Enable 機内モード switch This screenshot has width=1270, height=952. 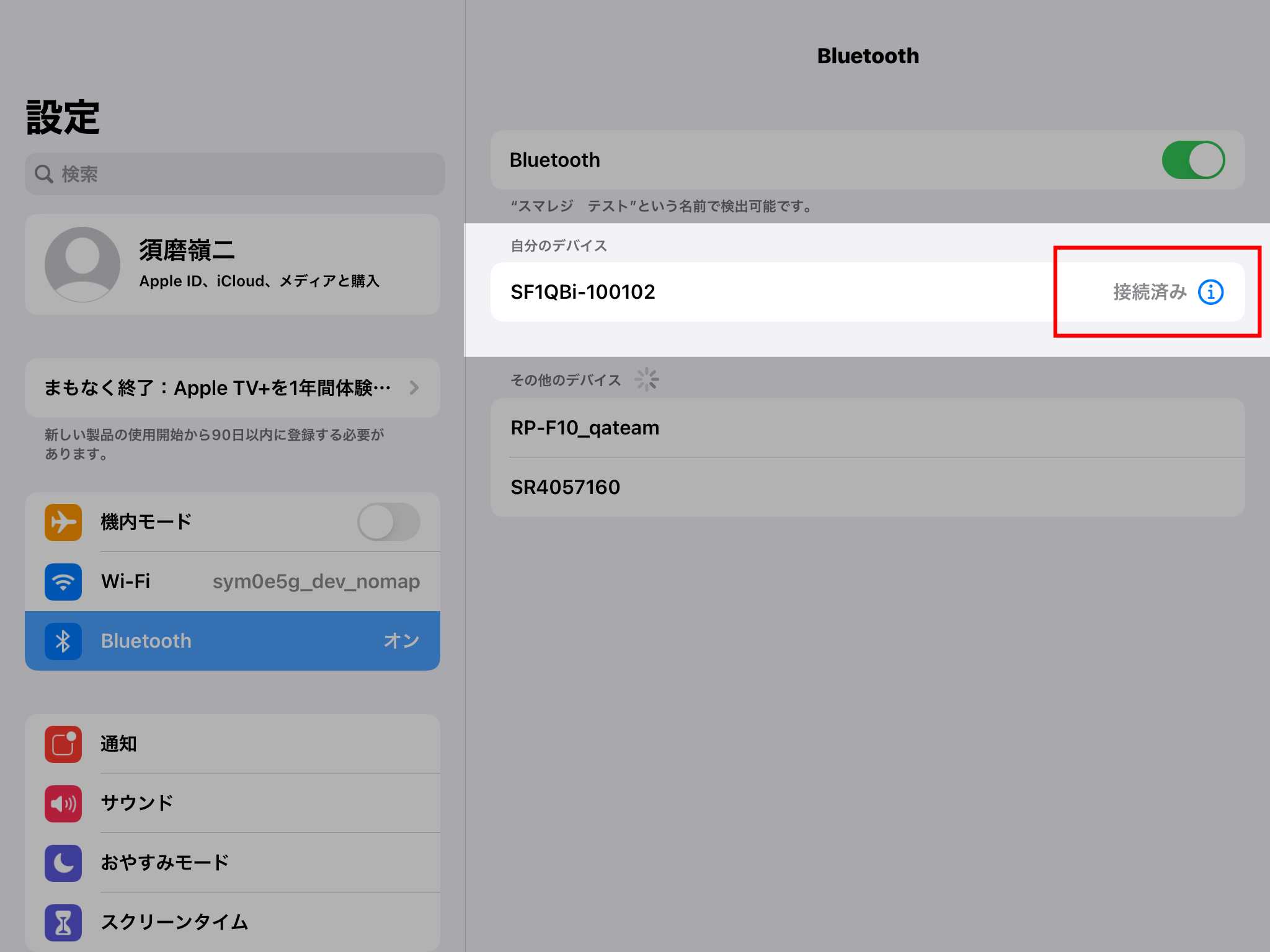pyautogui.click(x=389, y=522)
